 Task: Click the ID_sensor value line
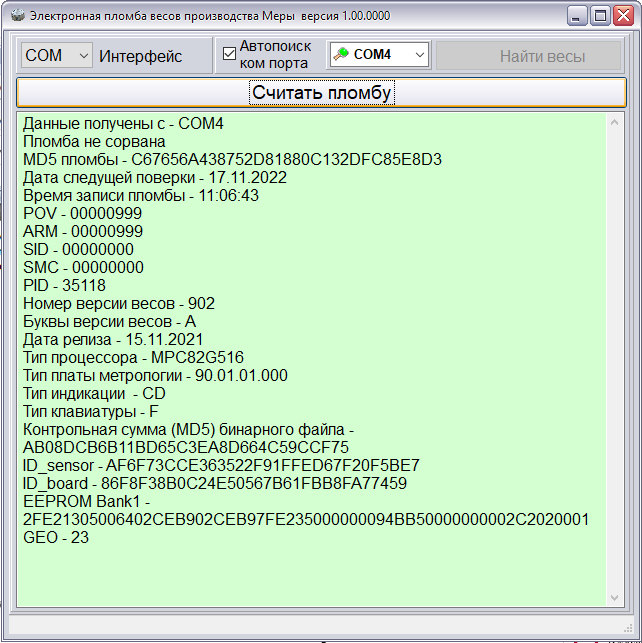pyautogui.click(x=221, y=466)
